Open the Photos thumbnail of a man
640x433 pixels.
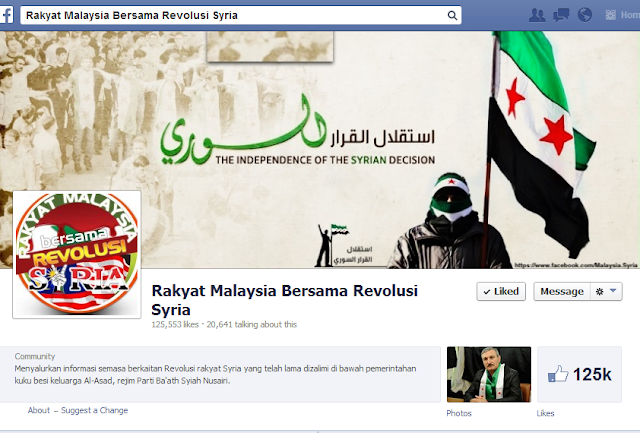tap(489, 374)
